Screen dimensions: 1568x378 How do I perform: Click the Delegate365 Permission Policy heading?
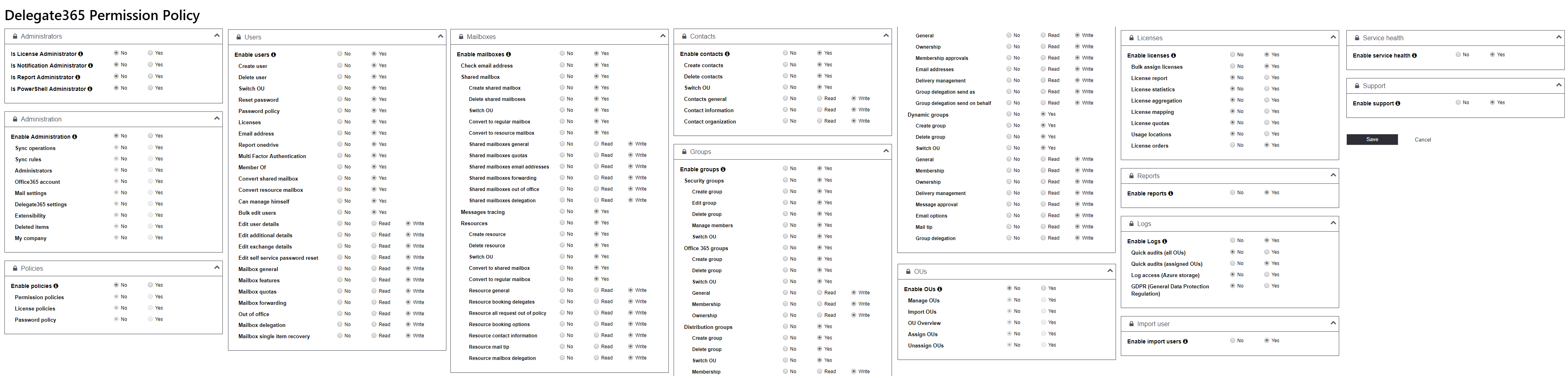pyautogui.click(x=102, y=15)
